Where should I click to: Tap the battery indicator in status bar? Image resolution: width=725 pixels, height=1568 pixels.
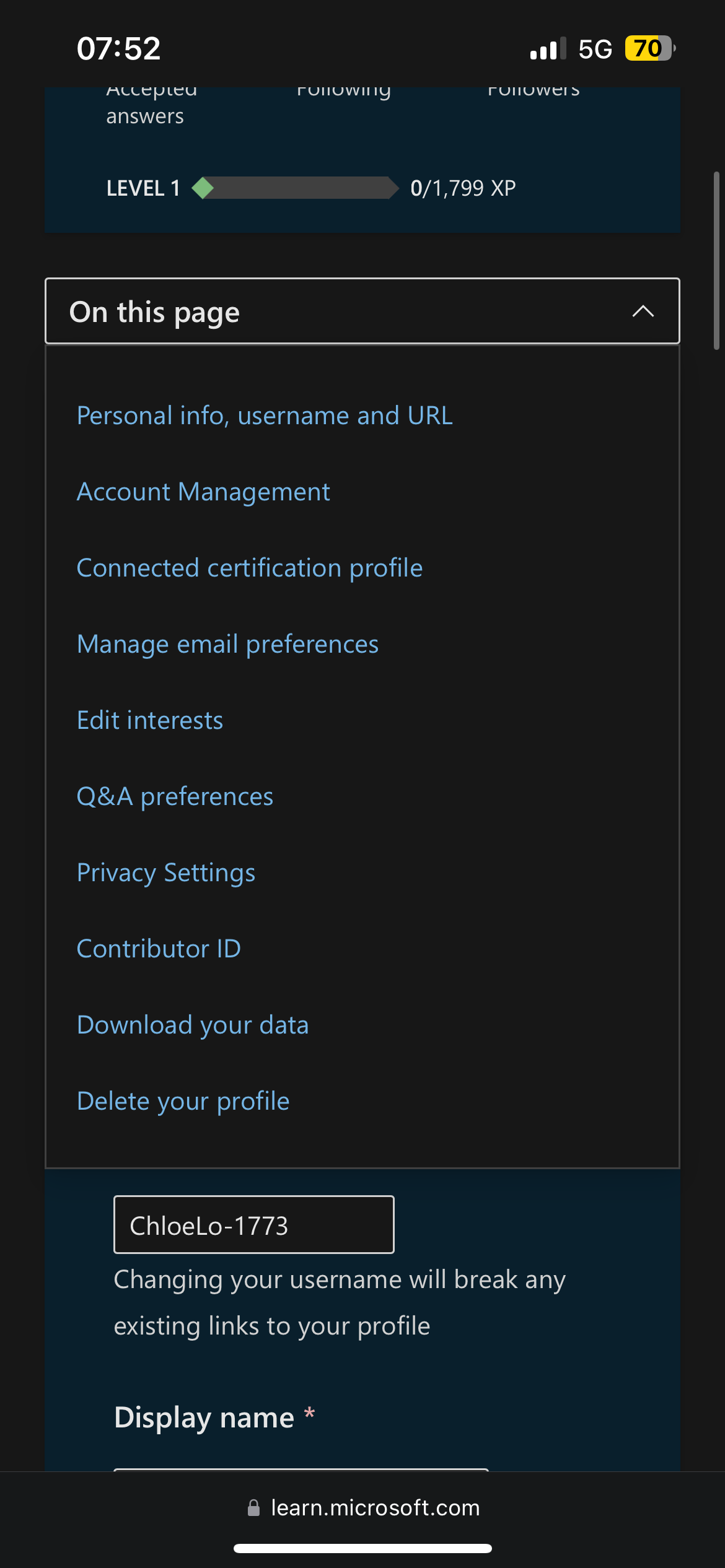click(649, 48)
